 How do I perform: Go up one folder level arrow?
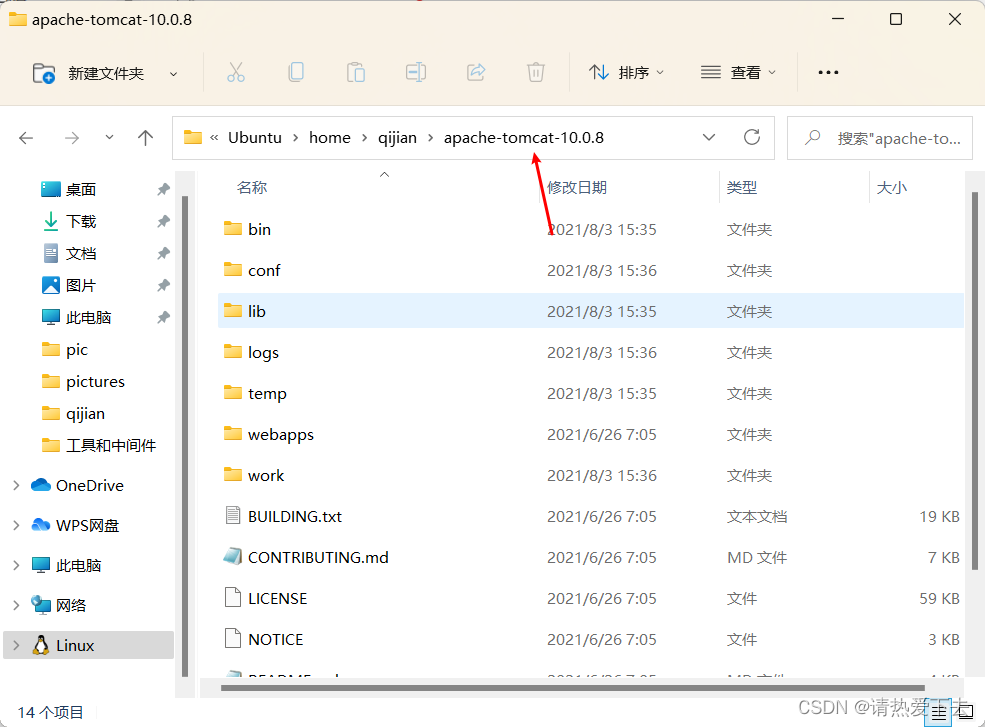[x=145, y=138]
